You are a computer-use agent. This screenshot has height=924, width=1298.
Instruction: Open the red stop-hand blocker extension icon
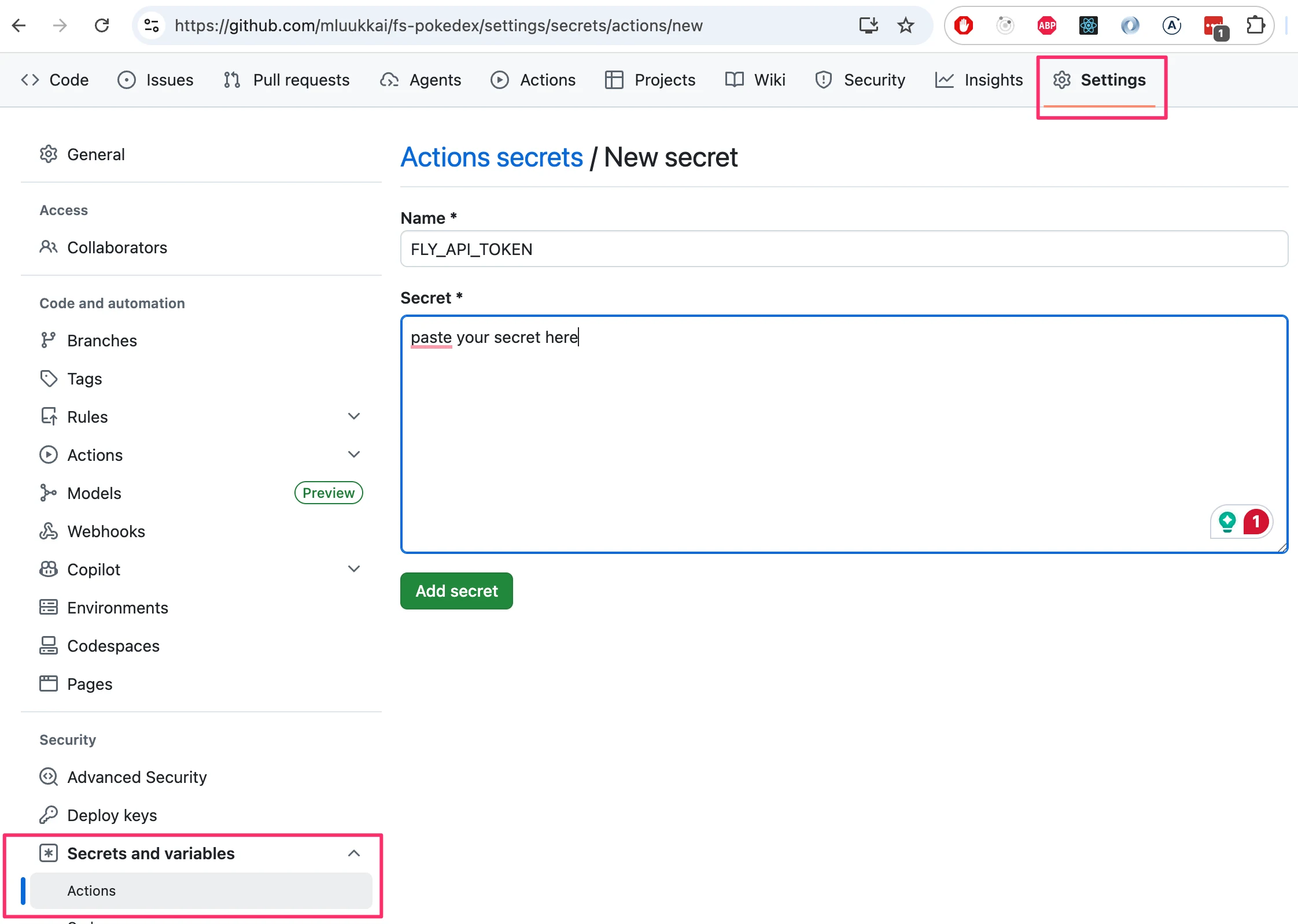(964, 25)
